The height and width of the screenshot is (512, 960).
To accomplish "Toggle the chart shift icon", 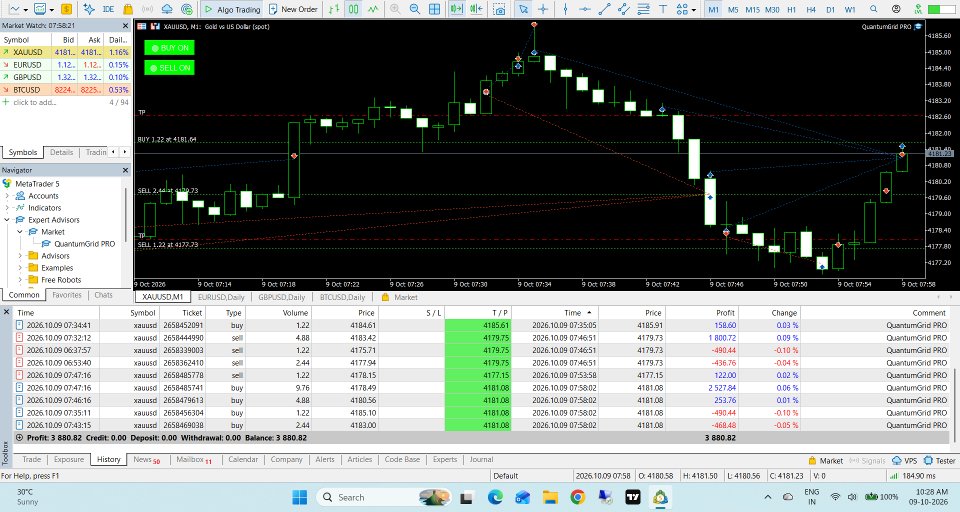I will tap(476, 9).
